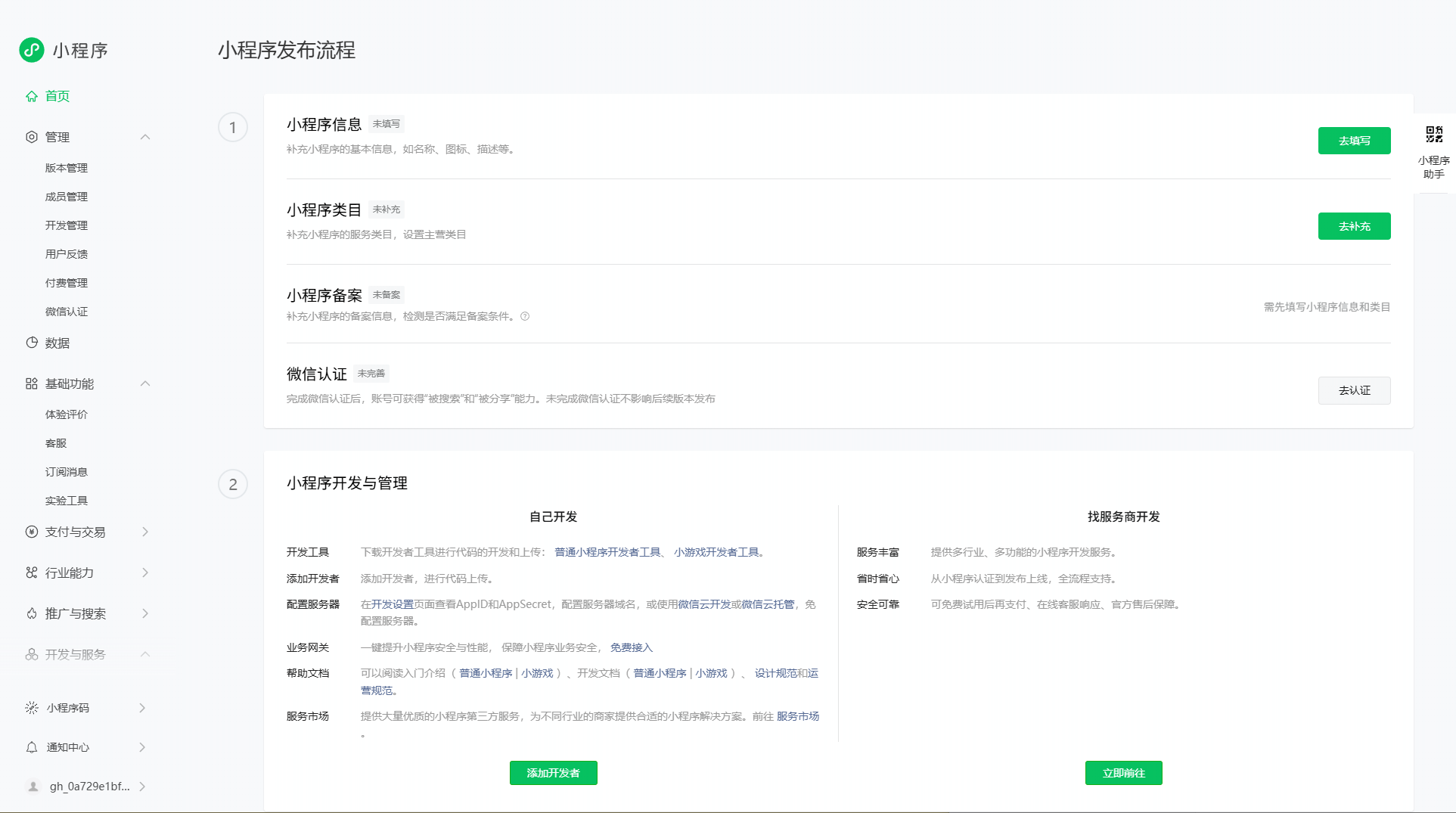Viewport: 1456px width, 813px height.
Task: Expand the 行业能力 menu arrow
Action: (x=145, y=573)
